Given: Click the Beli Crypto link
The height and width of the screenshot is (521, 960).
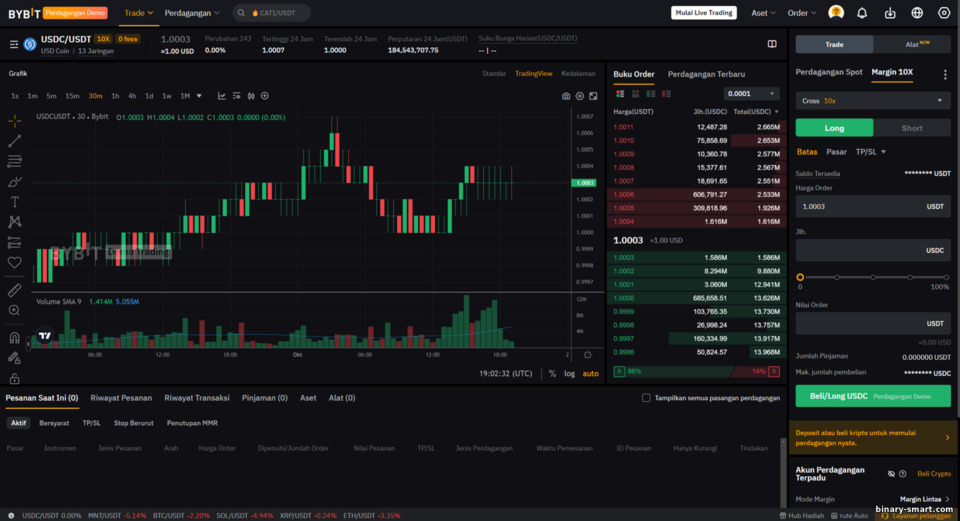Looking at the screenshot, I should pyautogui.click(x=934, y=474).
